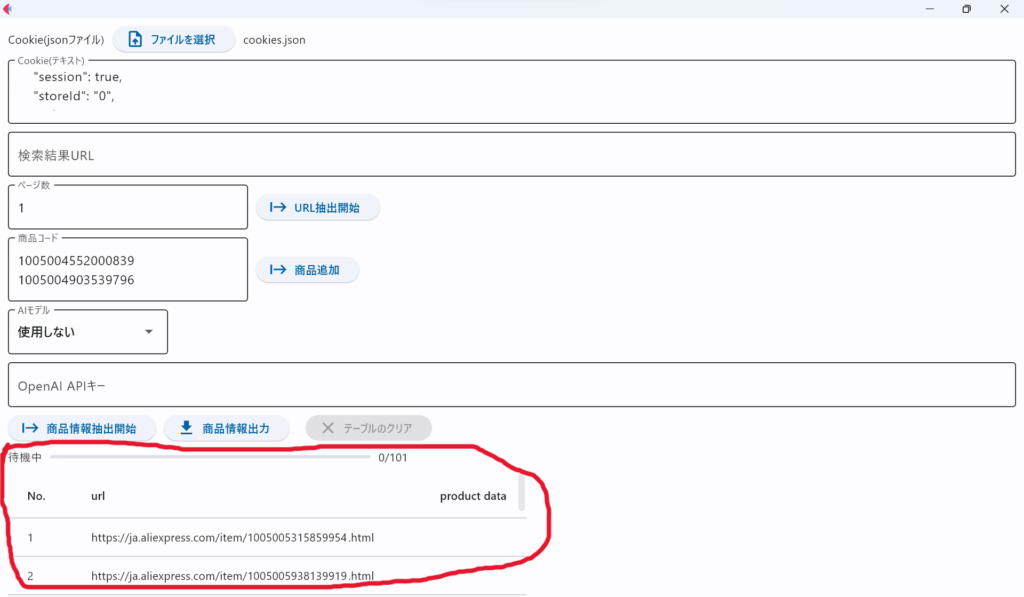
Task: Click the arrow icon on 商品情報抽出開始 button
Action: point(30,428)
